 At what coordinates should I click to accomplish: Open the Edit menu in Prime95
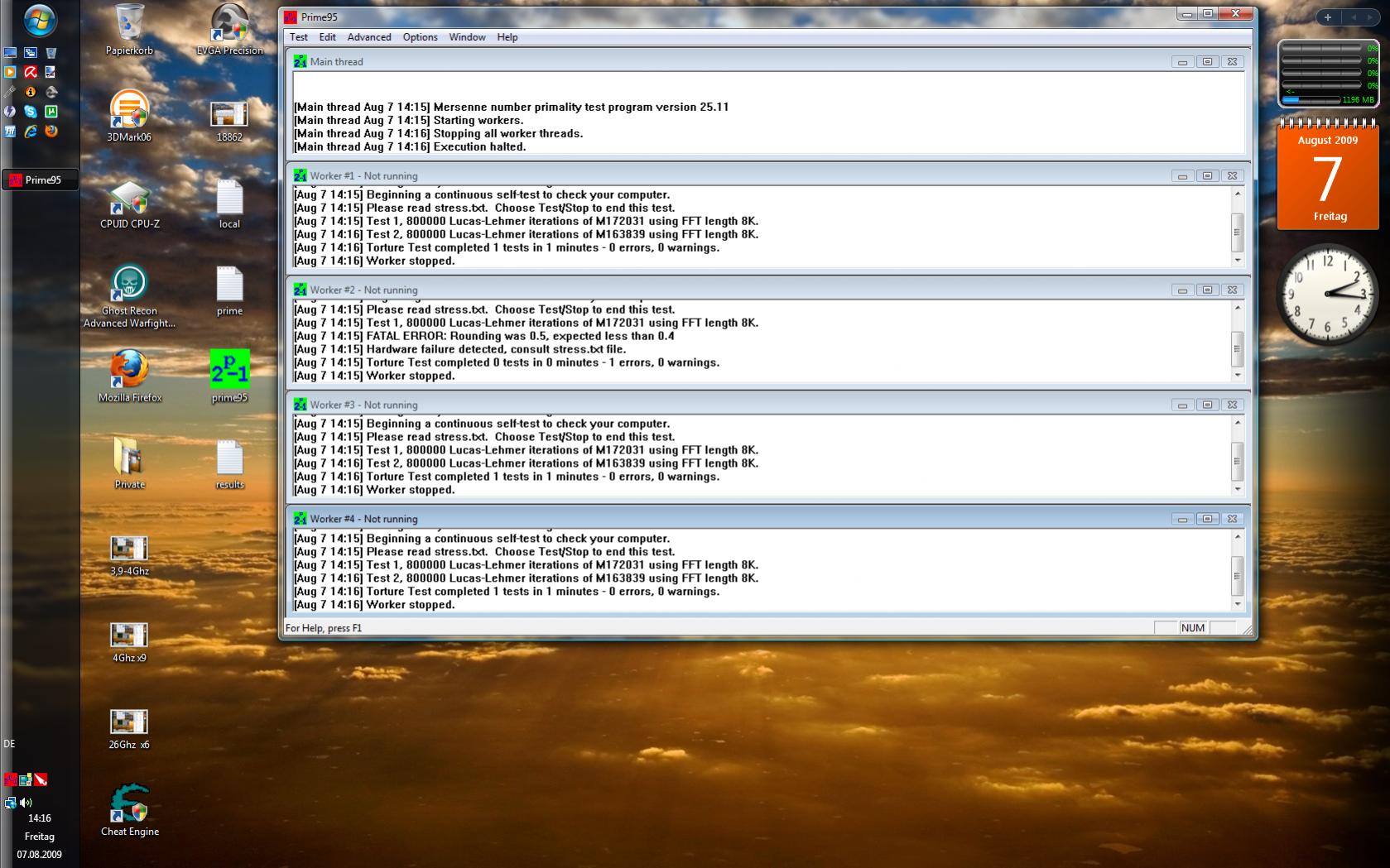[328, 37]
